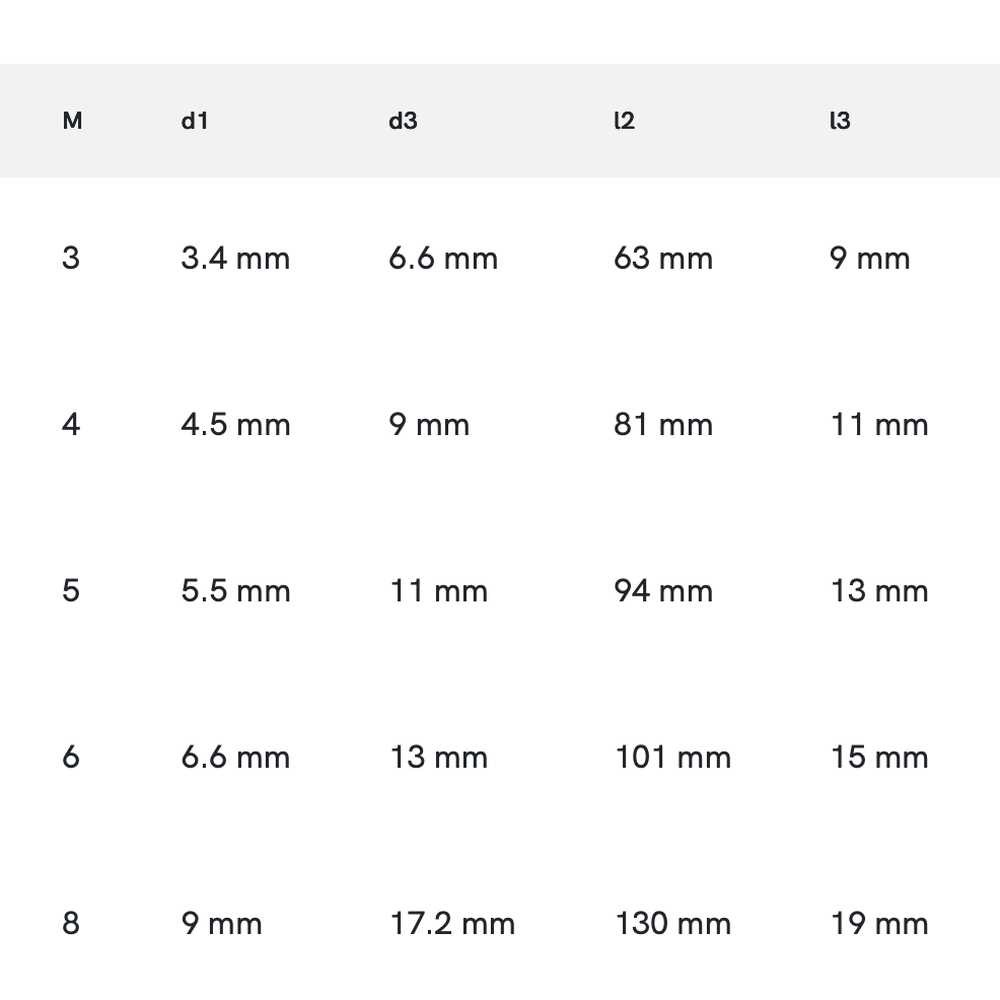Select the 5.5 mm cell

[x=235, y=591]
